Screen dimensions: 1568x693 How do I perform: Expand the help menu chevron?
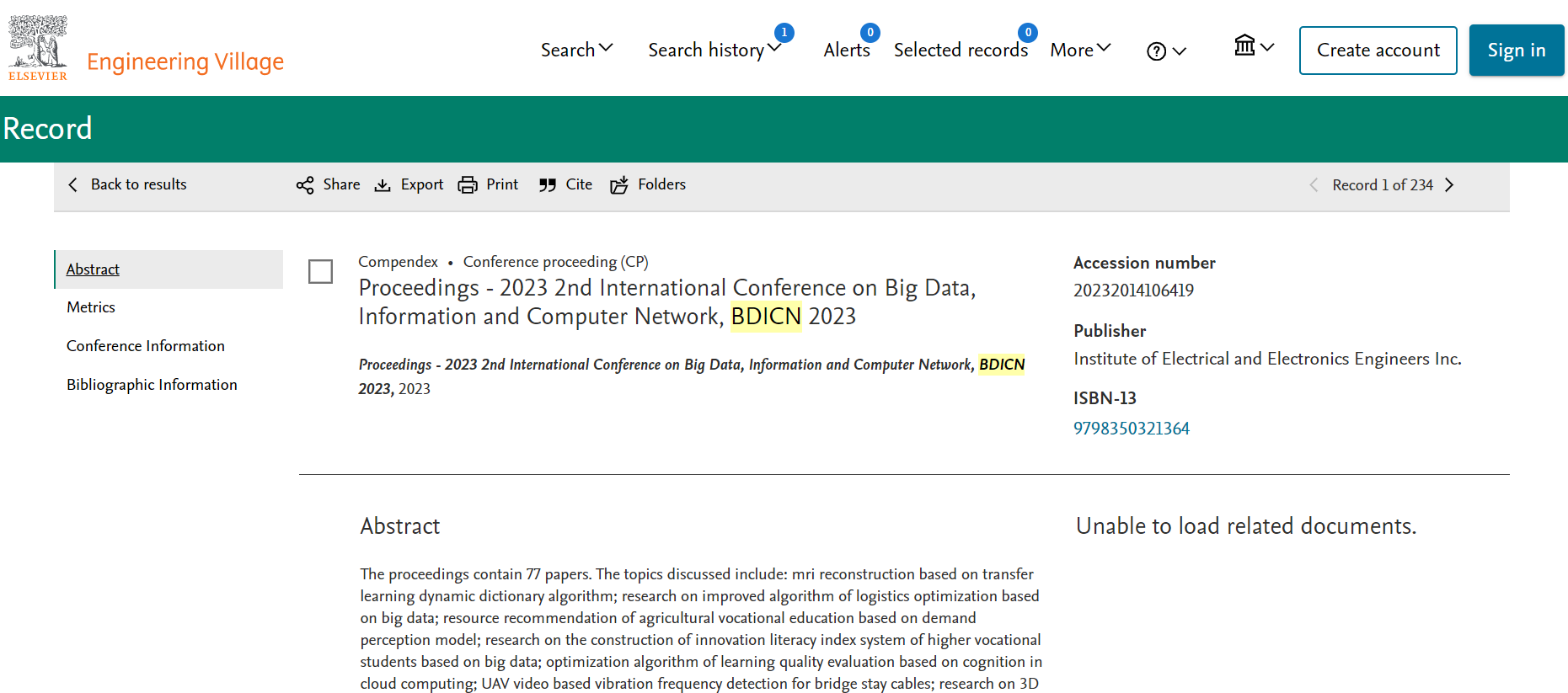coord(1180,51)
